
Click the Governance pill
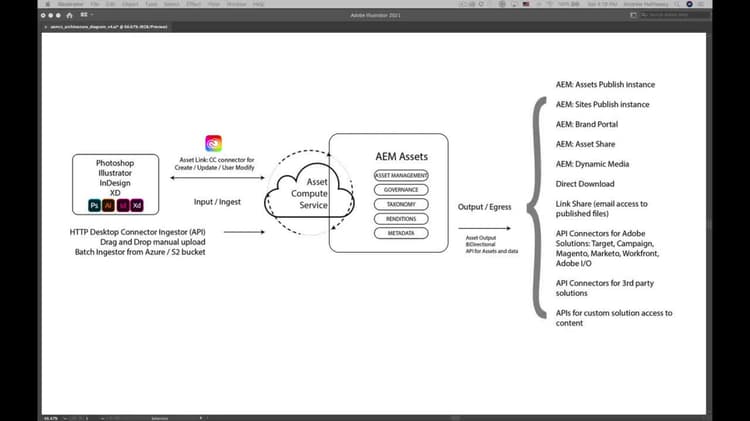pos(401,190)
